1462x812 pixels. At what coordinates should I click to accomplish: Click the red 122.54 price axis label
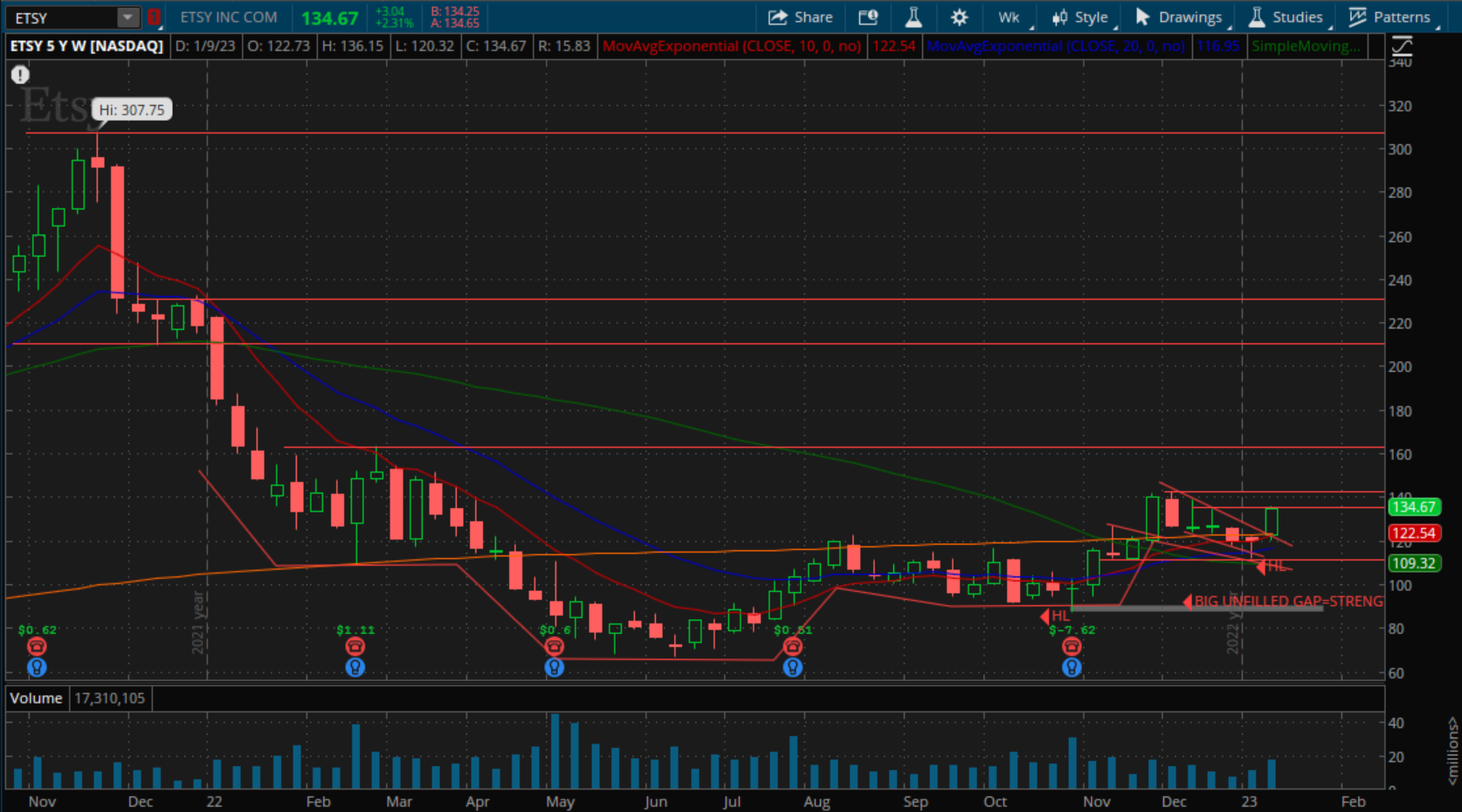click(x=1414, y=533)
